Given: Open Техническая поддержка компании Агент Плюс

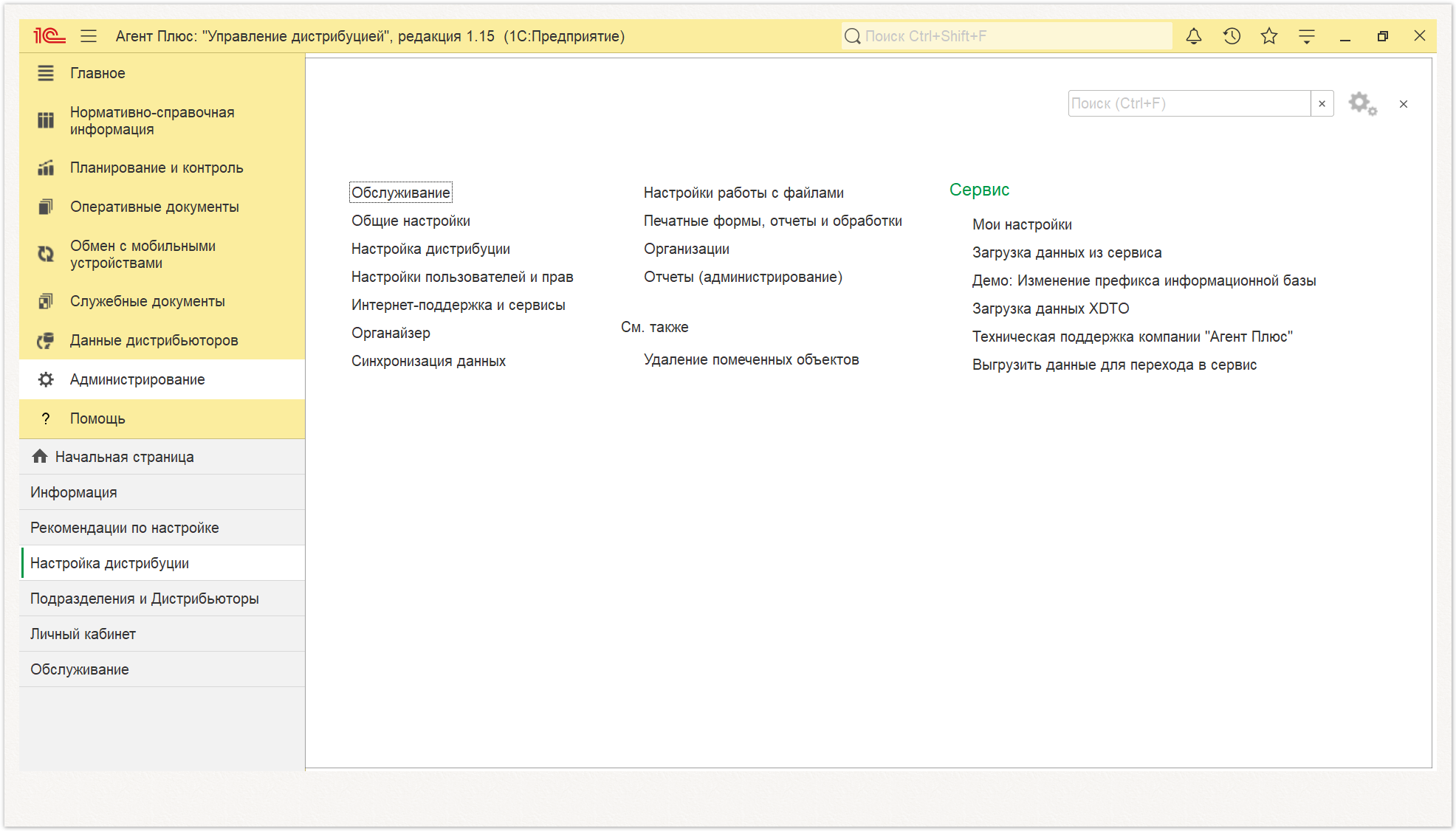Looking at the screenshot, I should [x=1133, y=337].
